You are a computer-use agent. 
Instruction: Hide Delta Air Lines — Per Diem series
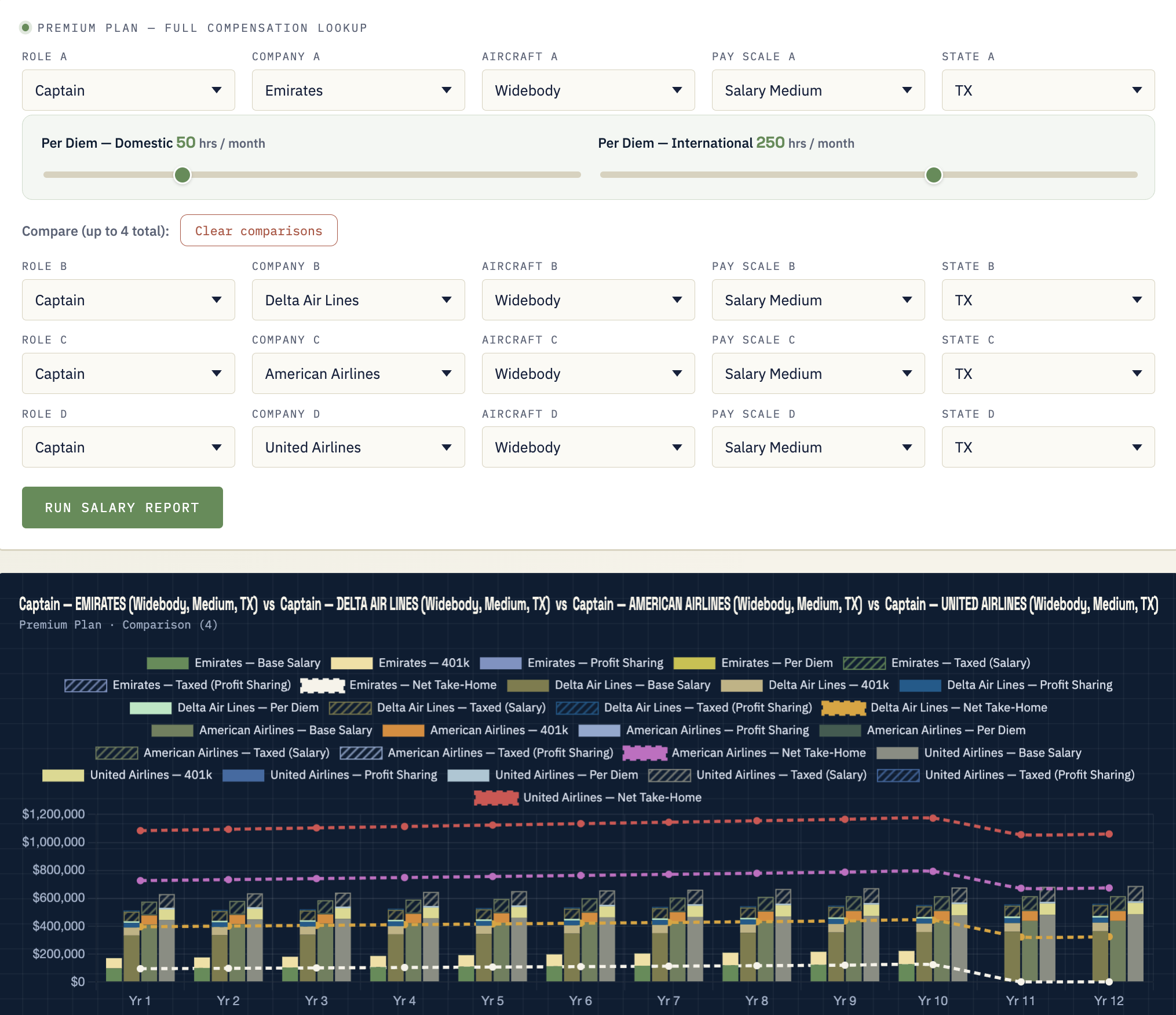(x=224, y=707)
